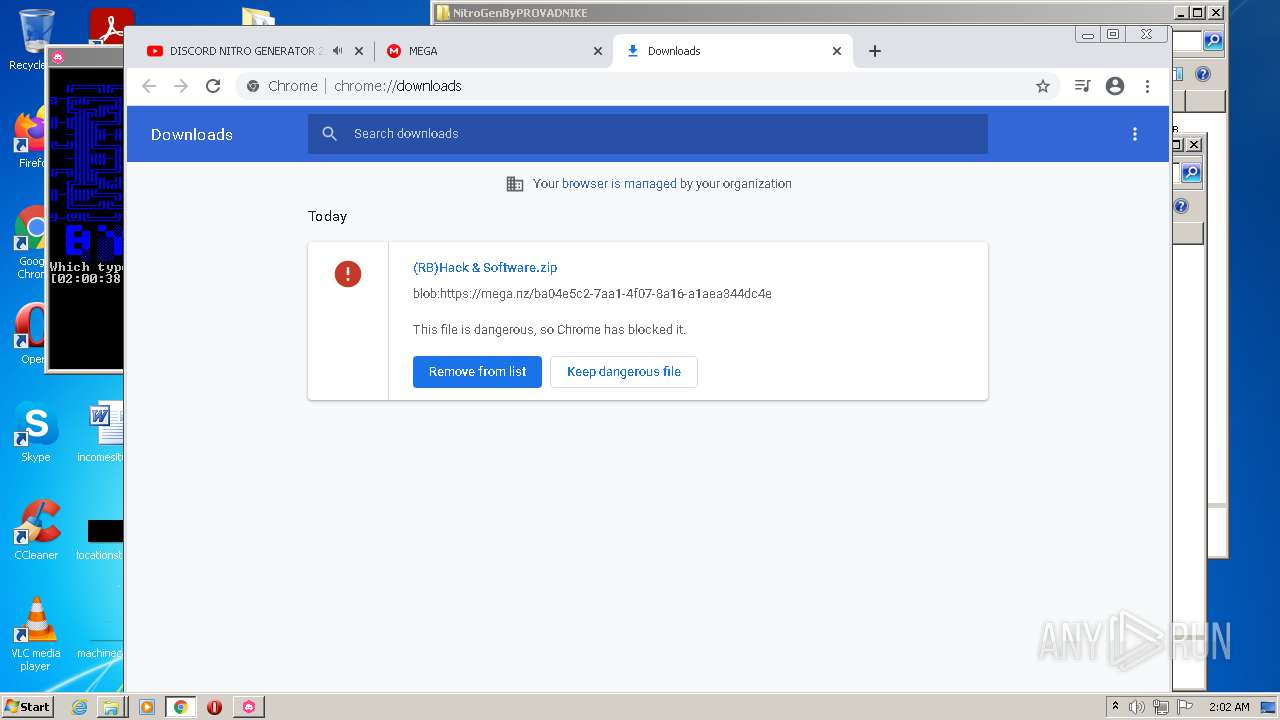The width and height of the screenshot is (1280, 720).
Task: Click the organization building icon
Action: [x=515, y=184]
